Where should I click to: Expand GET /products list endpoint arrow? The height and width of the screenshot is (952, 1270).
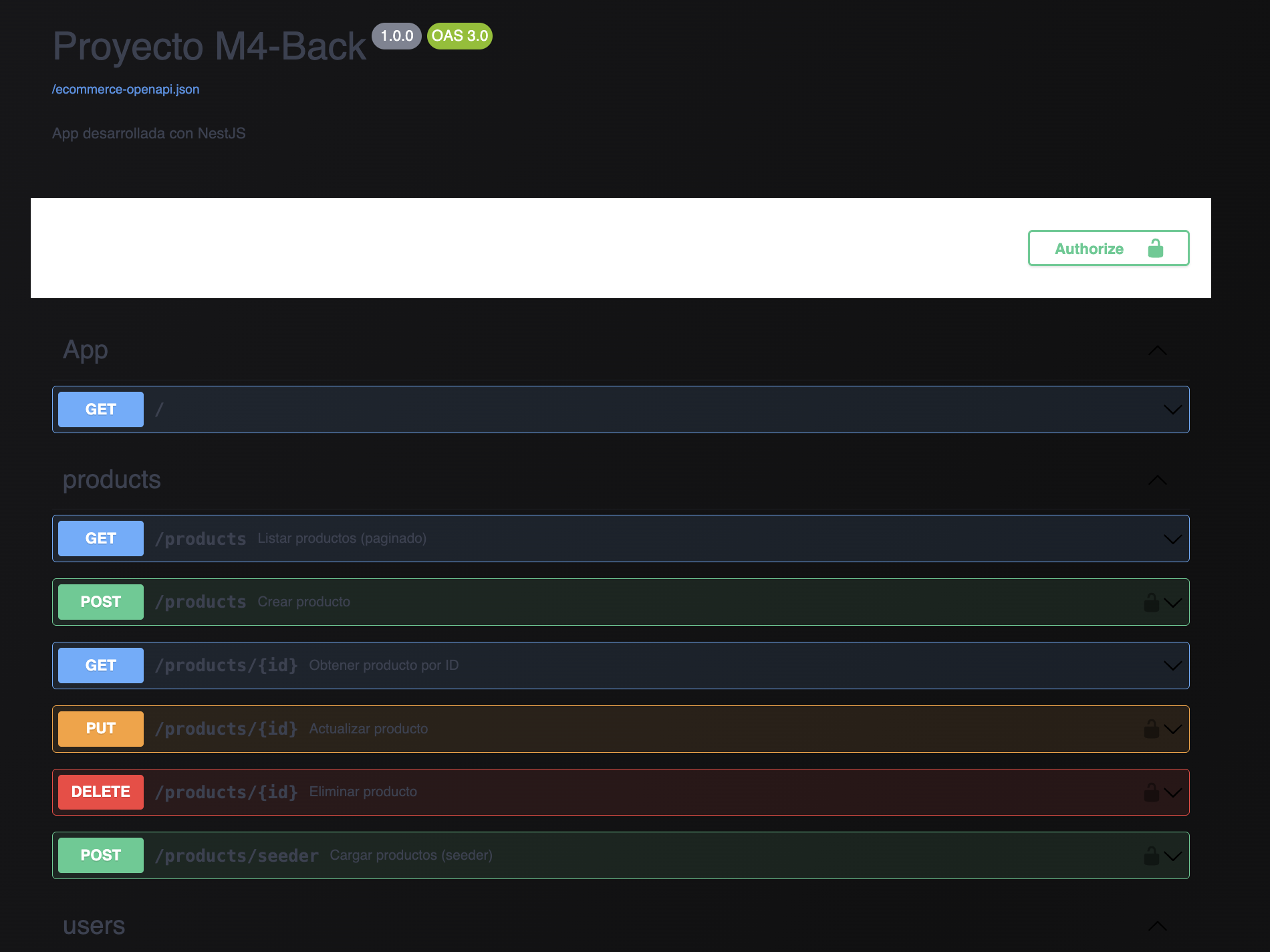[1172, 539]
